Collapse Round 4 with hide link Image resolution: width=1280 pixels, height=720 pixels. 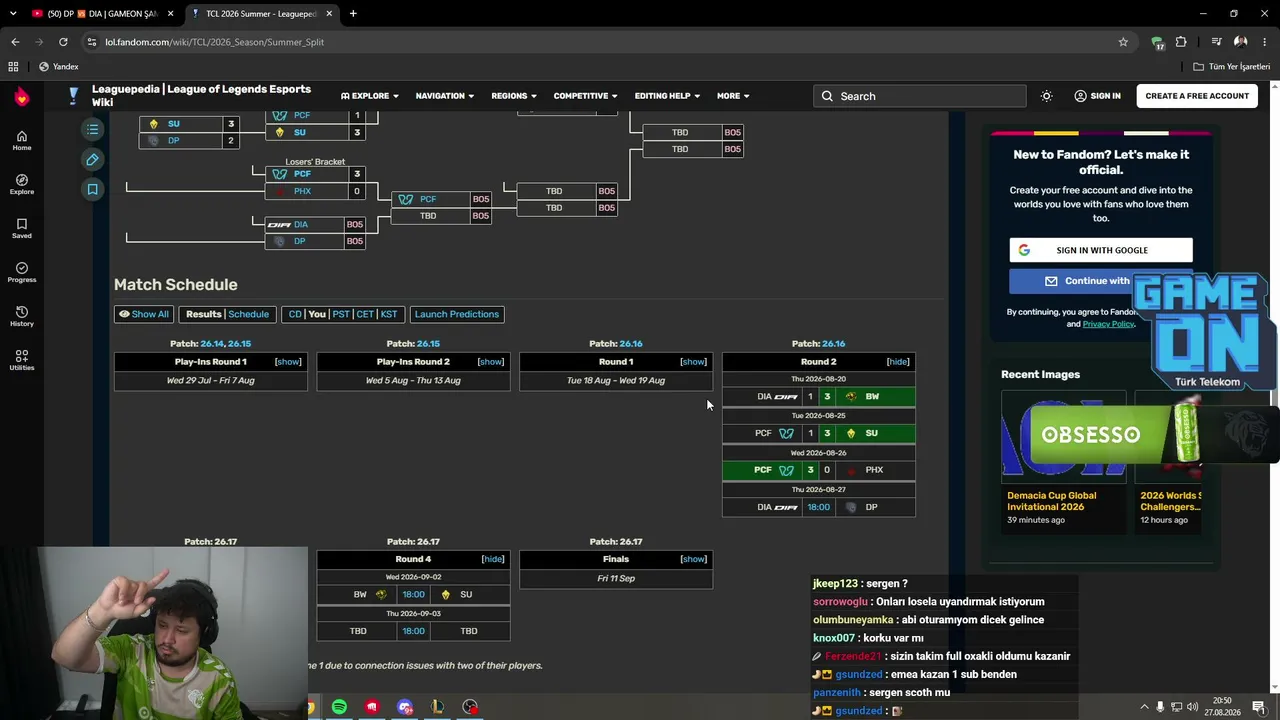click(x=493, y=559)
